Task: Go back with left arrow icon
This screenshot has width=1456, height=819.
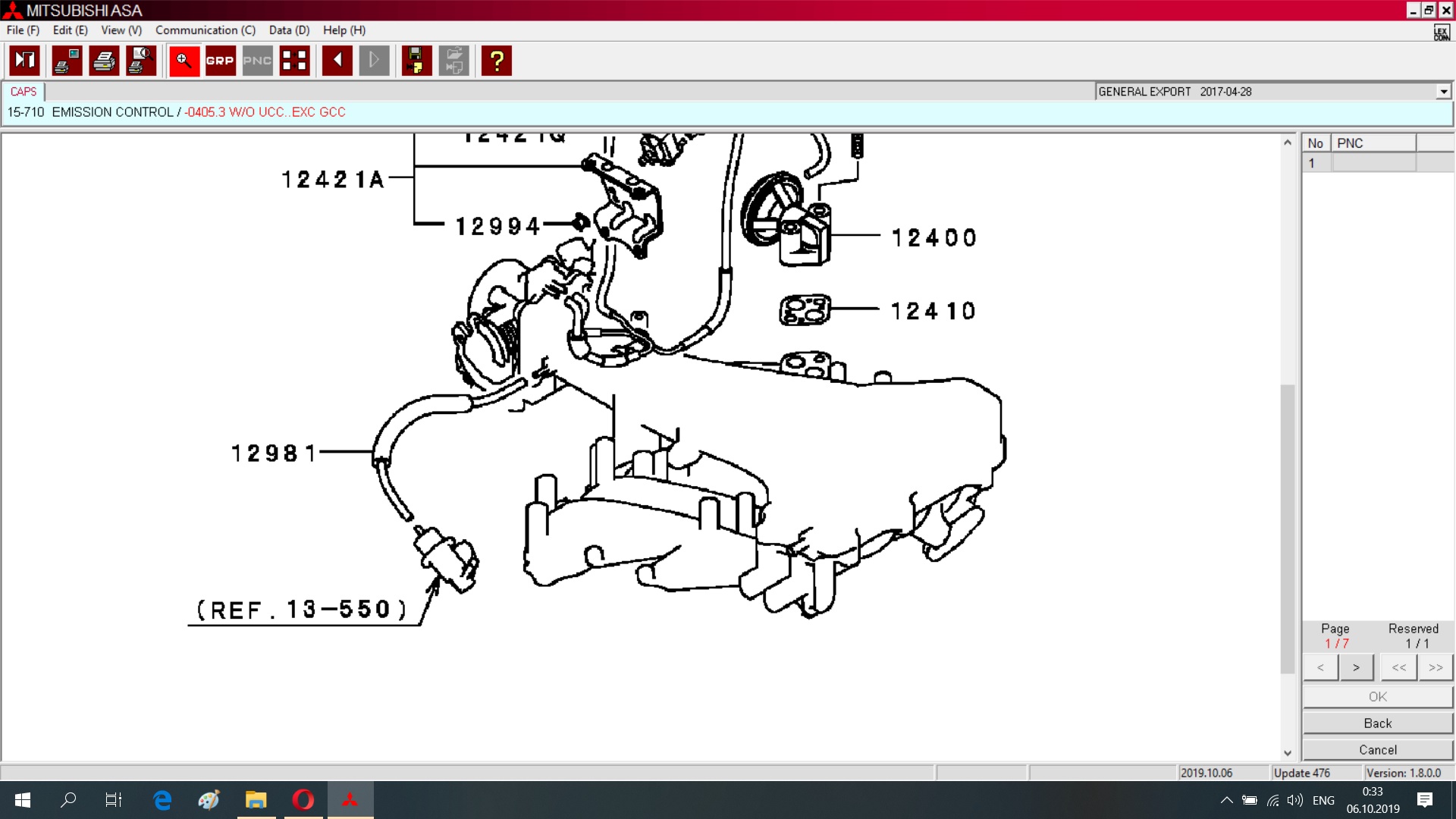Action: [337, 61]
